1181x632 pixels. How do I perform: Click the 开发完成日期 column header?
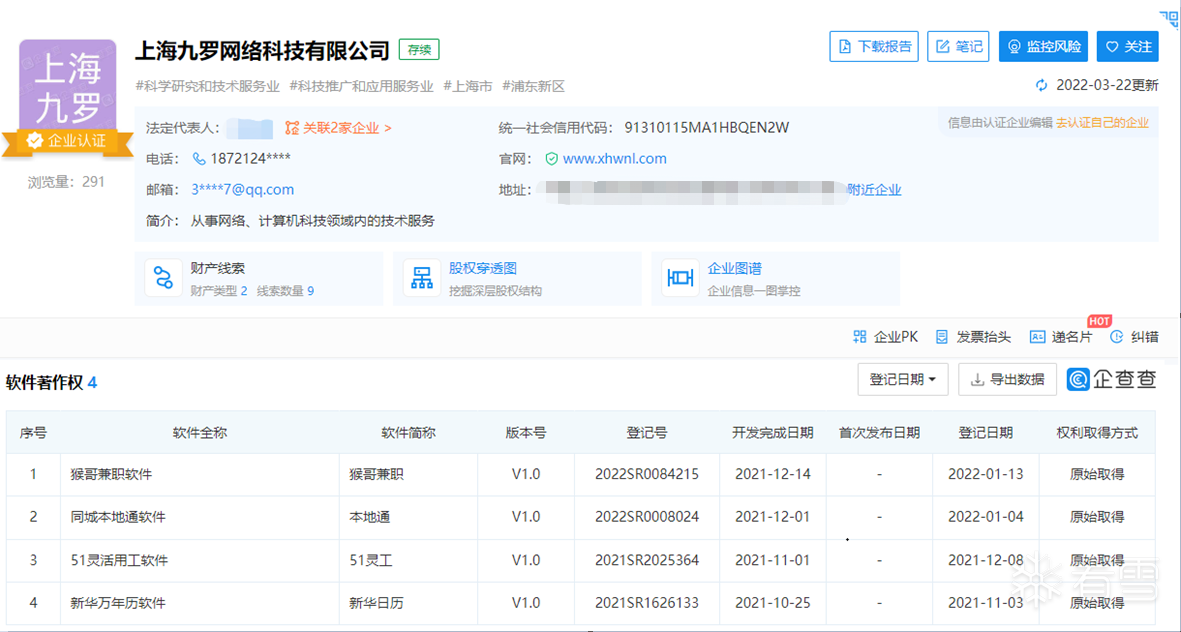click(773, 432)
